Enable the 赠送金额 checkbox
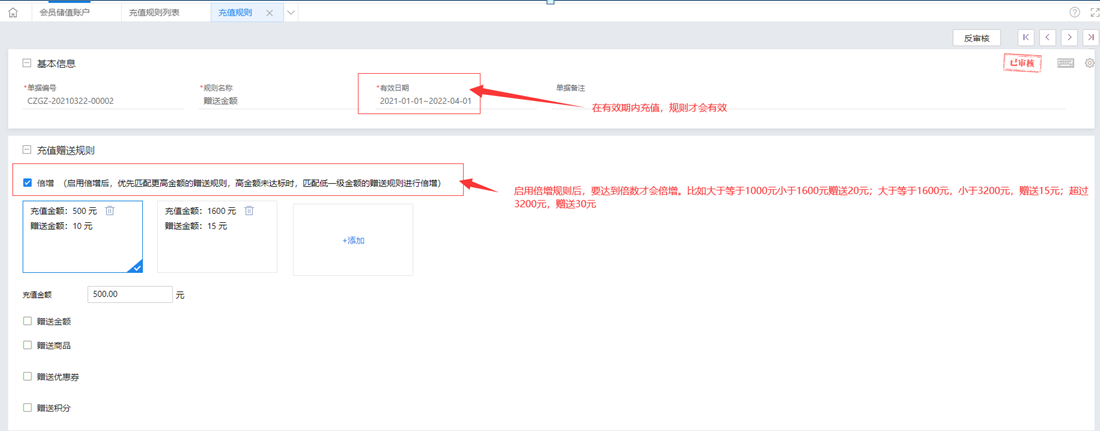 (28, 322)
